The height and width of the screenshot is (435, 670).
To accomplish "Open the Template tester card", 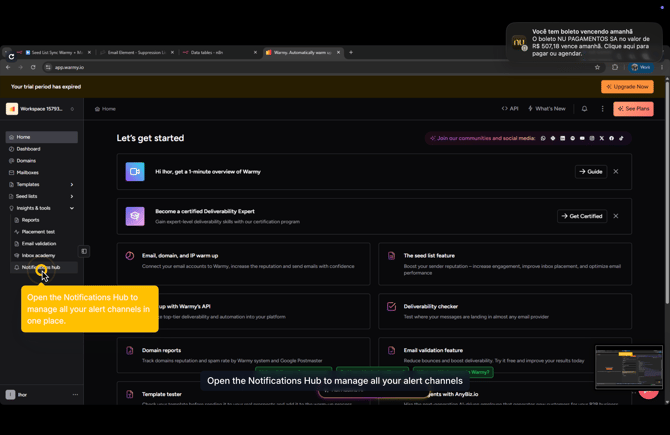I will tap(244, 393).
